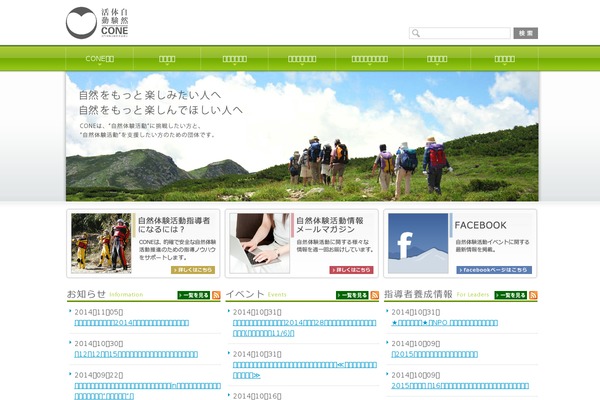Viewport: 600px width, 400px height.
Task: Open RSS feed icon for イベント section
Action: tap(375, 295)
